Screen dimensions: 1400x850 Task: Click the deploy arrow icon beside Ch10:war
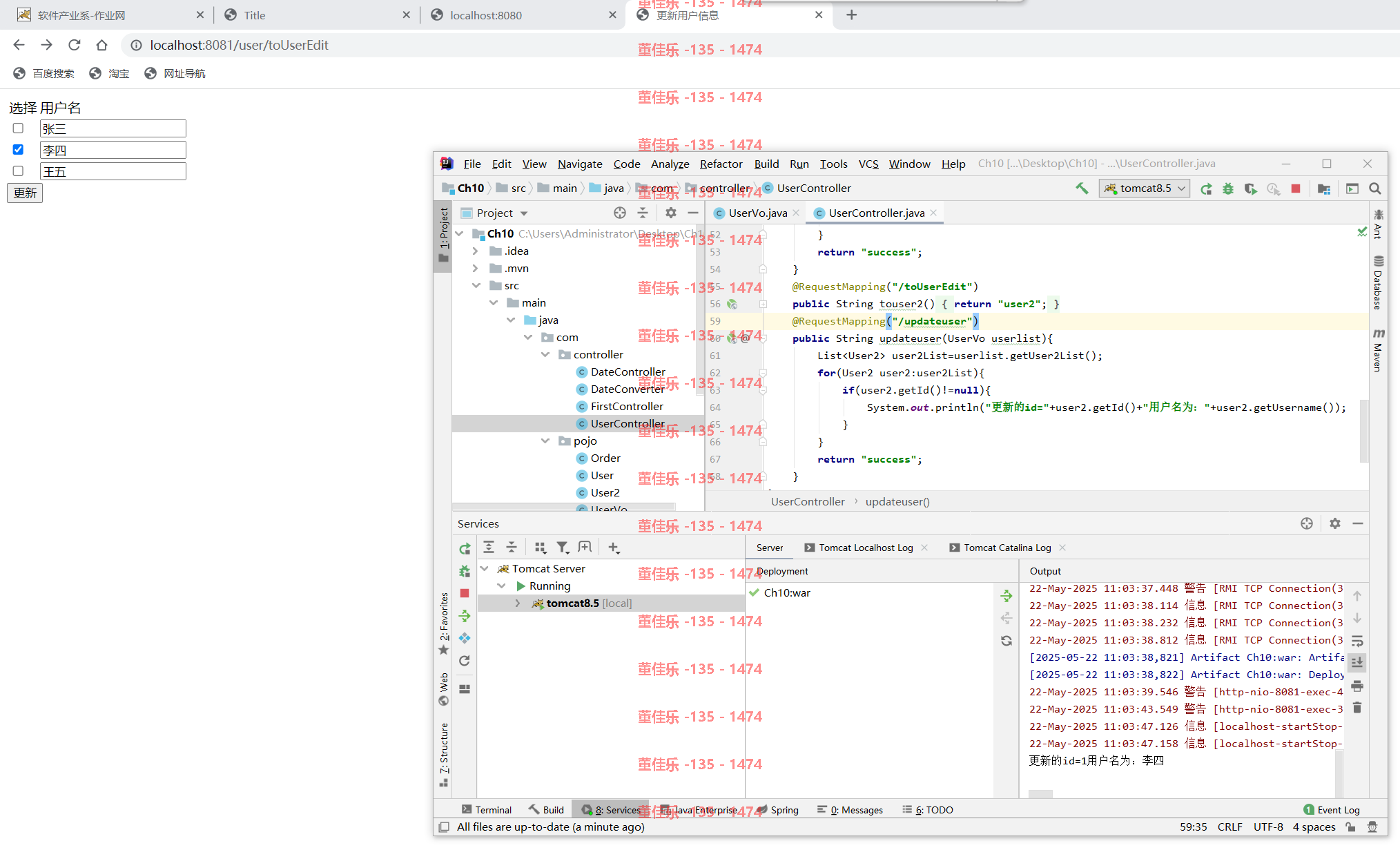tap(1007, 595)
